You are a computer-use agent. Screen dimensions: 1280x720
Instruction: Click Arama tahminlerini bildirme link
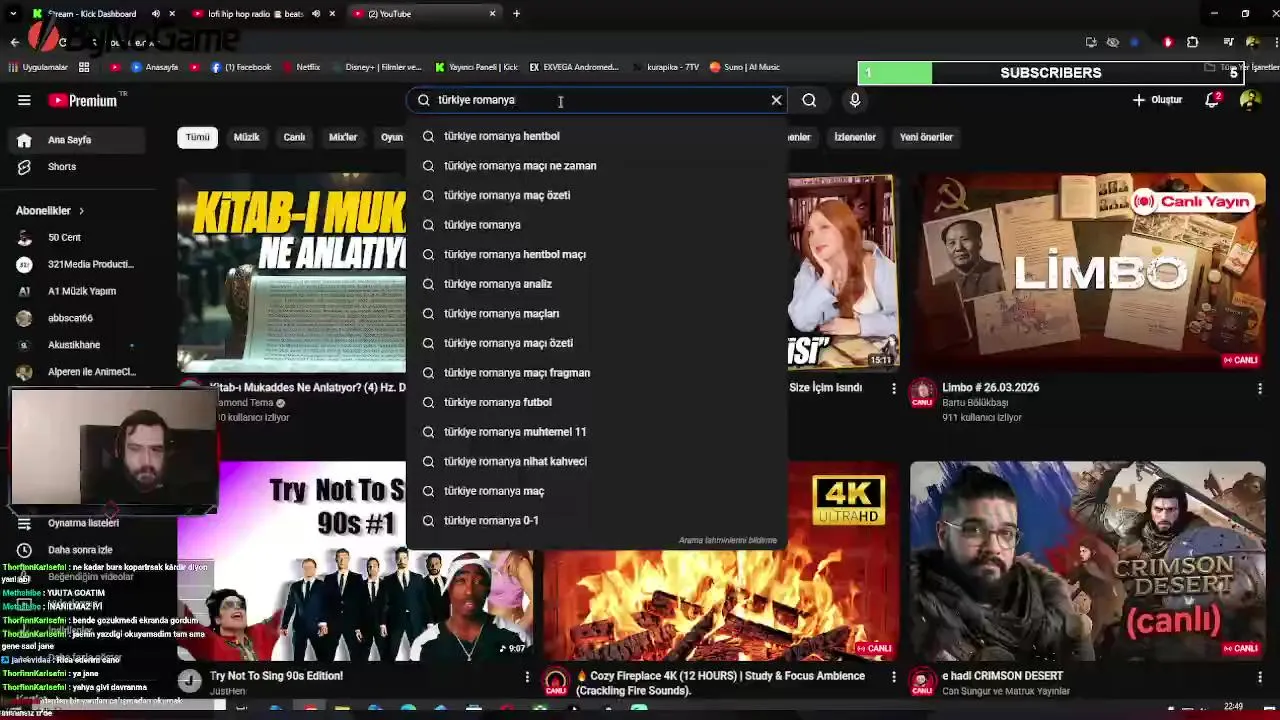coord(728,540)
